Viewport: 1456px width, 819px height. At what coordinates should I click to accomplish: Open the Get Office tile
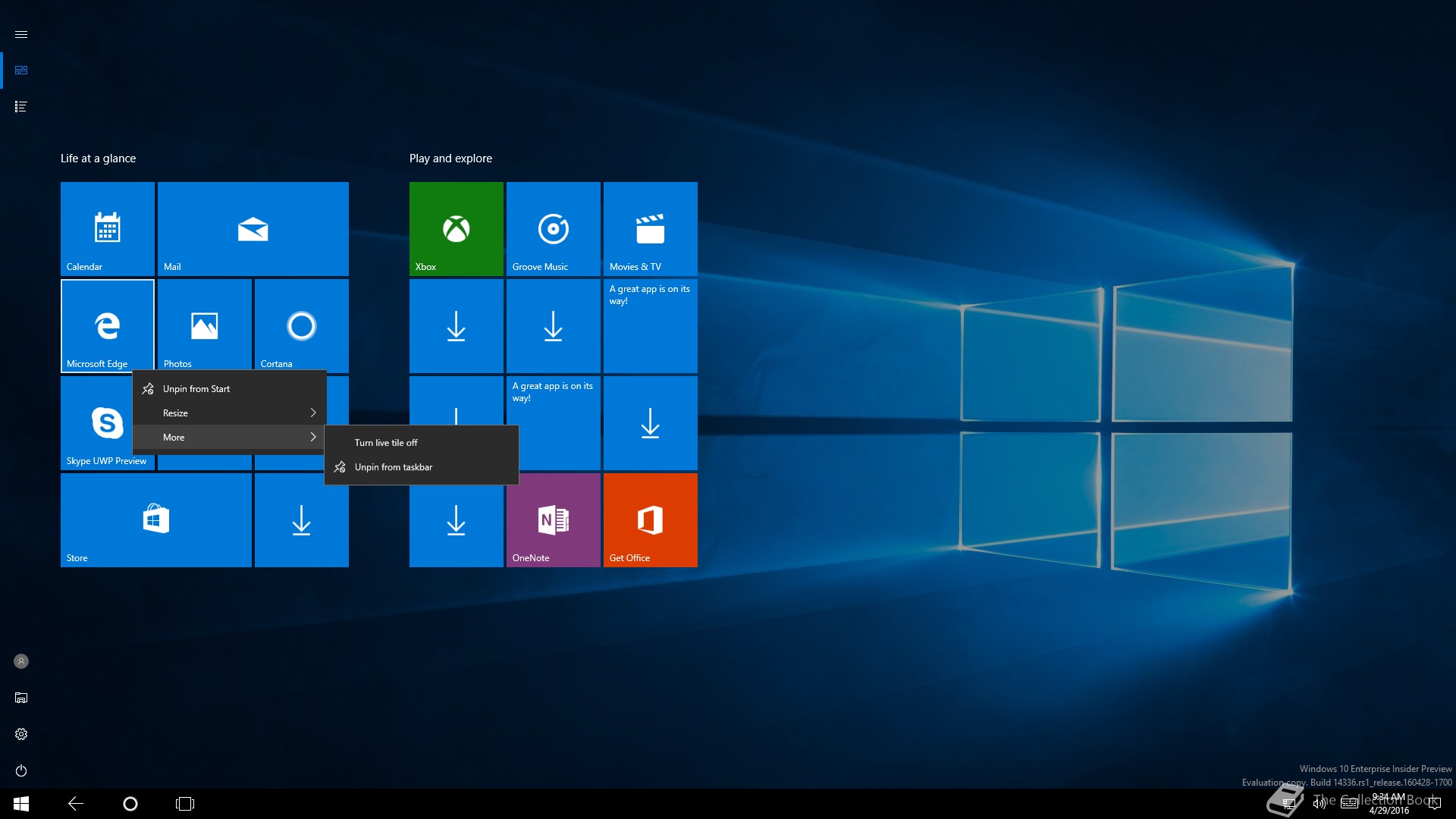pyautogui.click(x=651, y=519)
